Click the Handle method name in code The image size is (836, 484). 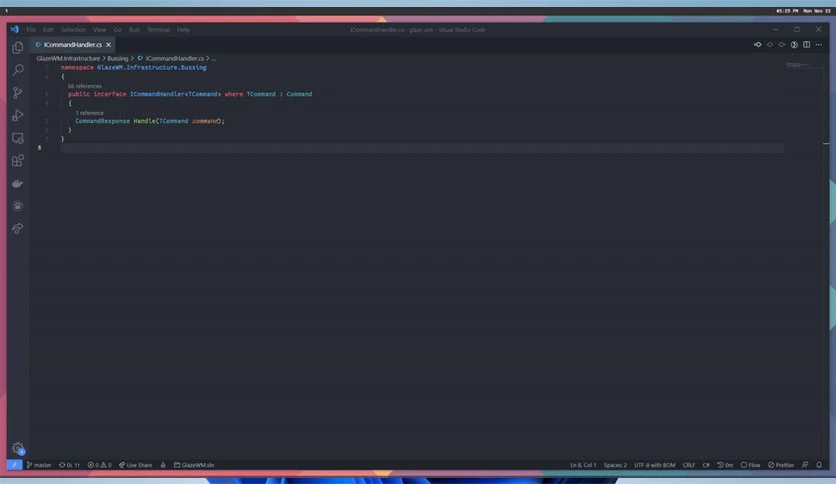coord(144,121)
